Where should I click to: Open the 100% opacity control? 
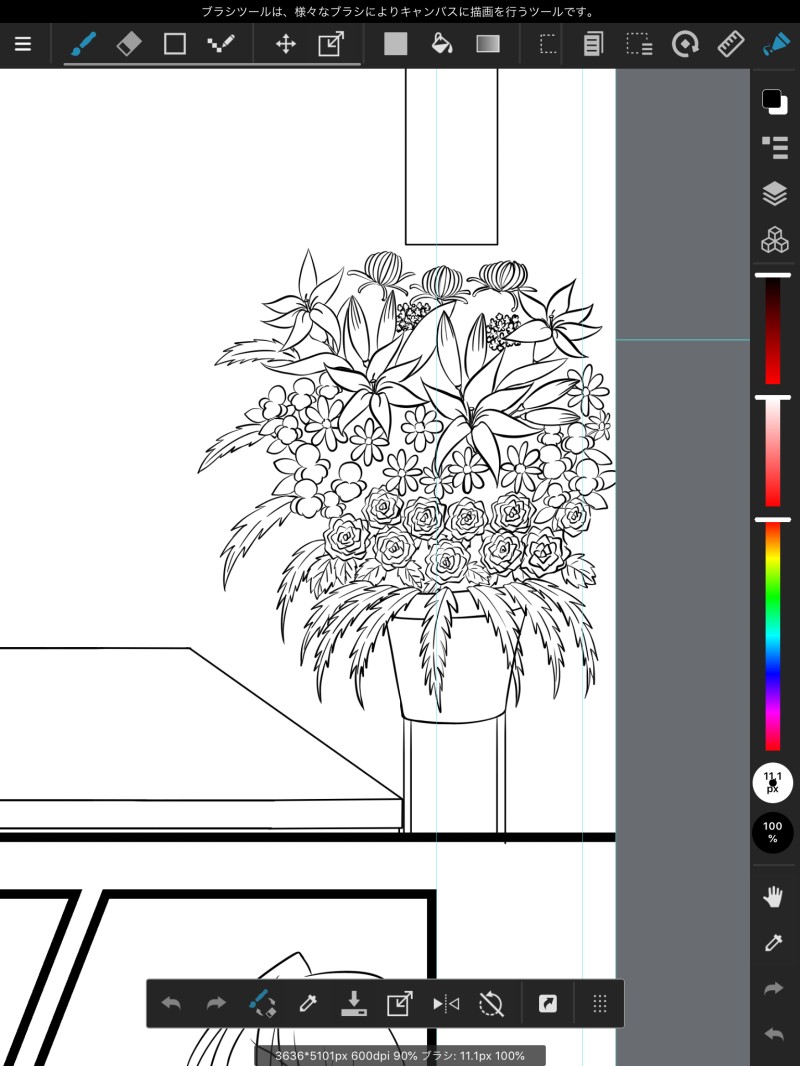point(773,832)
